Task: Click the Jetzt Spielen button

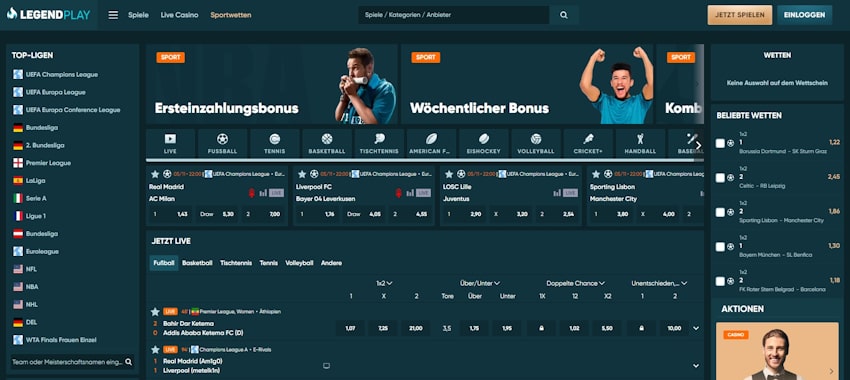Action: tap(739, 15)
